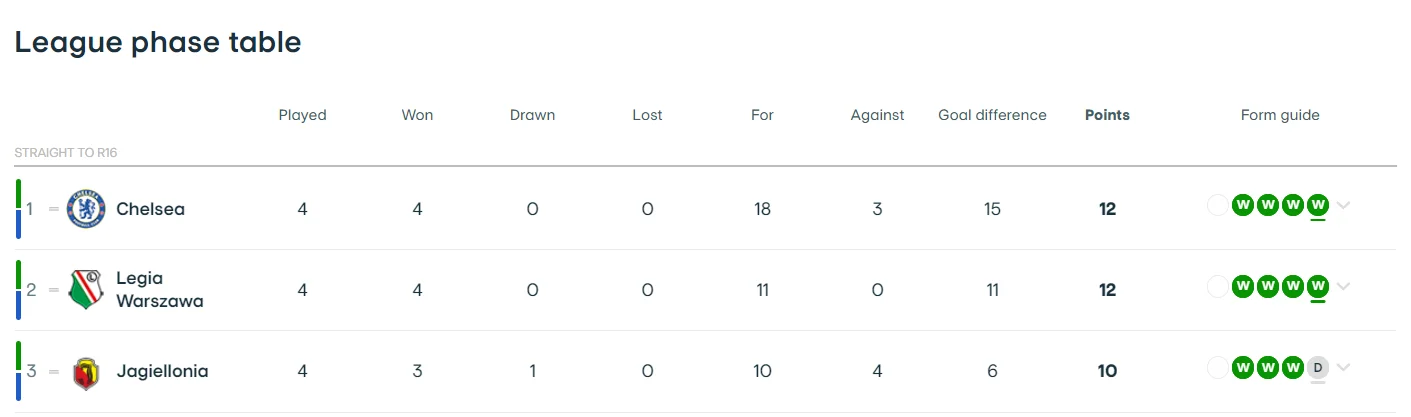
Task: Open the Legia Warszawa team name link
Action: 159,290
